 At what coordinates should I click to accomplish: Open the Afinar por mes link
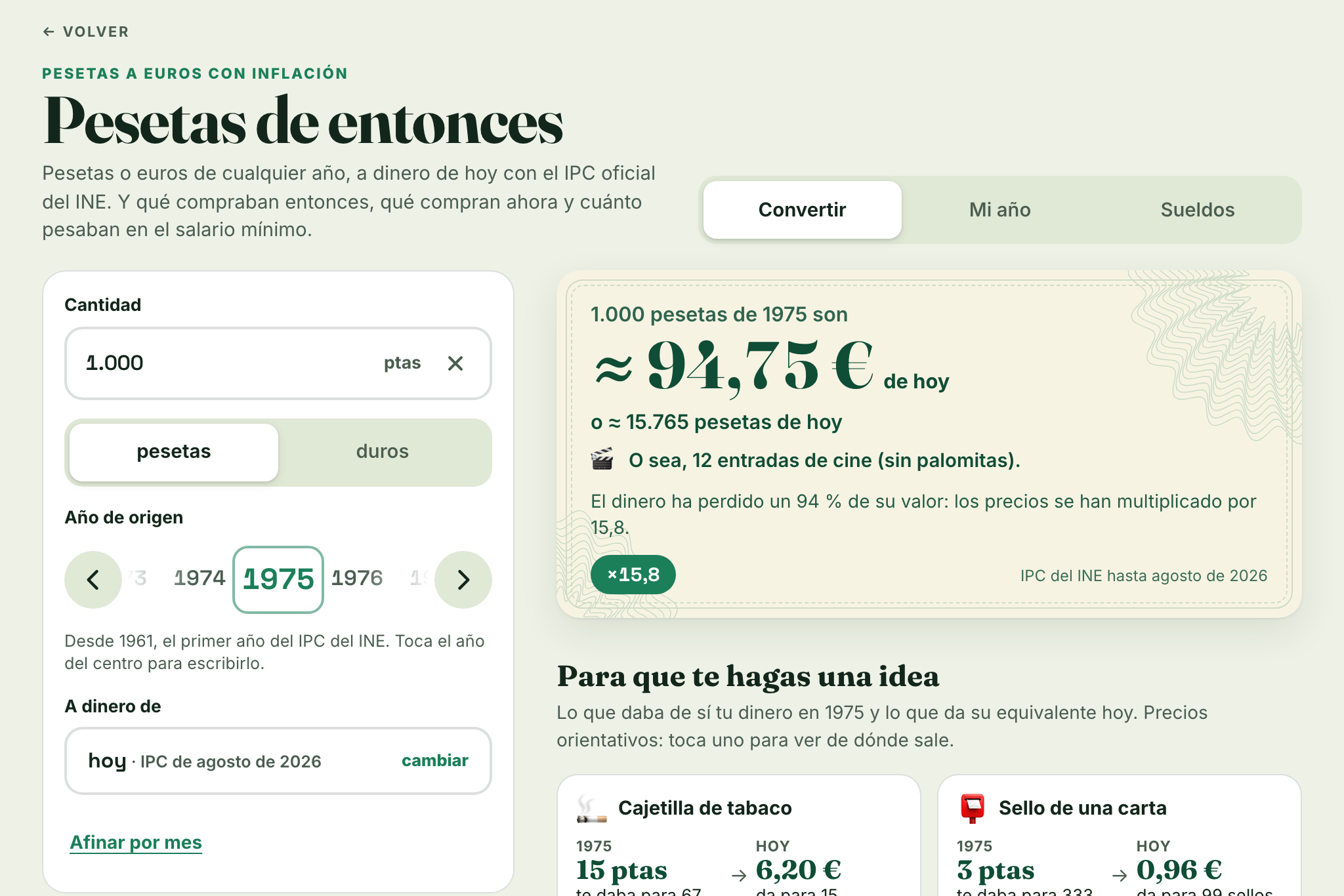click(x=136, y=843)
